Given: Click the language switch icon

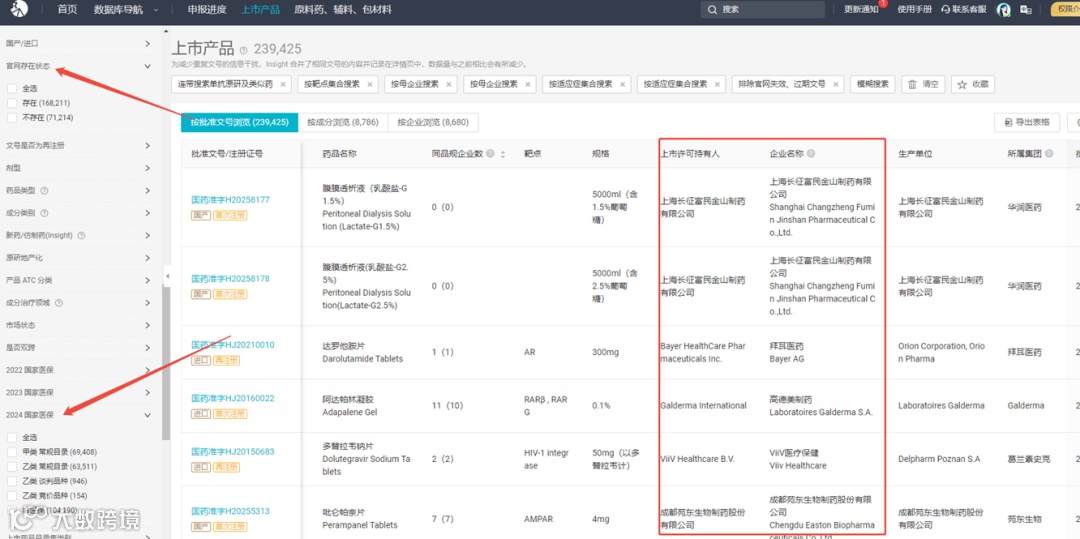Looking at the screenshot, I should coord(1026,10).
